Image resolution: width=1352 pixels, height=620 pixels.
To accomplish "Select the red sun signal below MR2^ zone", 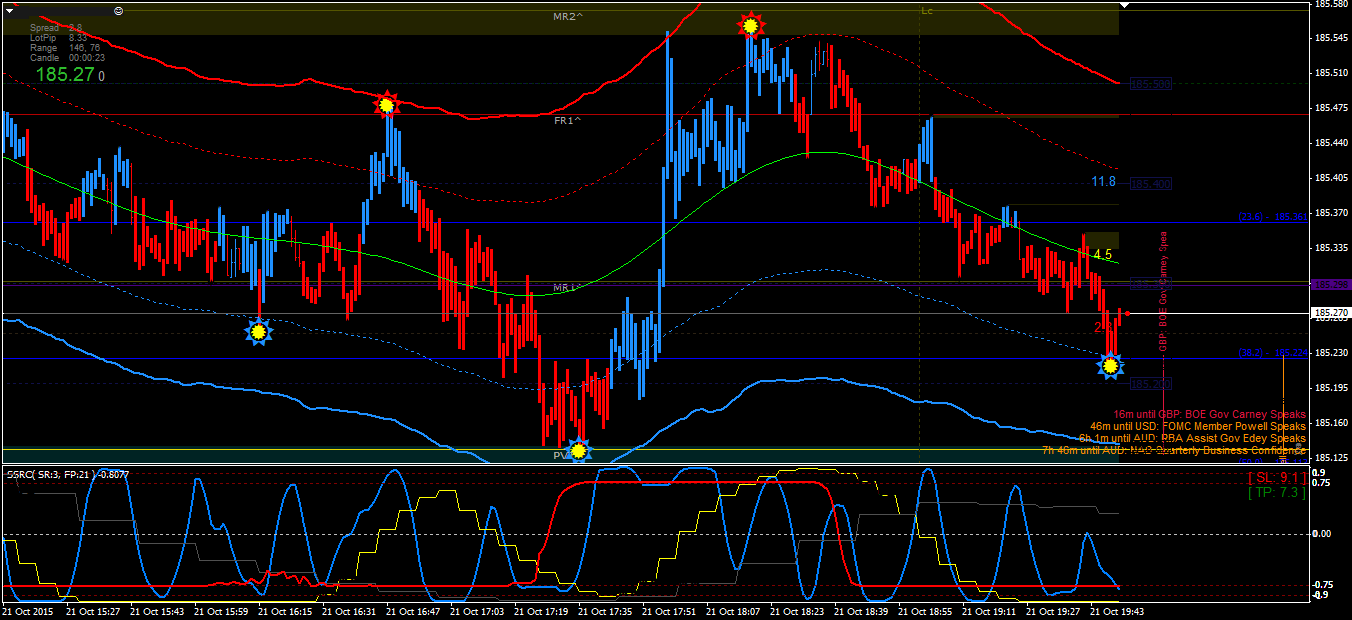I will (750, 25).
